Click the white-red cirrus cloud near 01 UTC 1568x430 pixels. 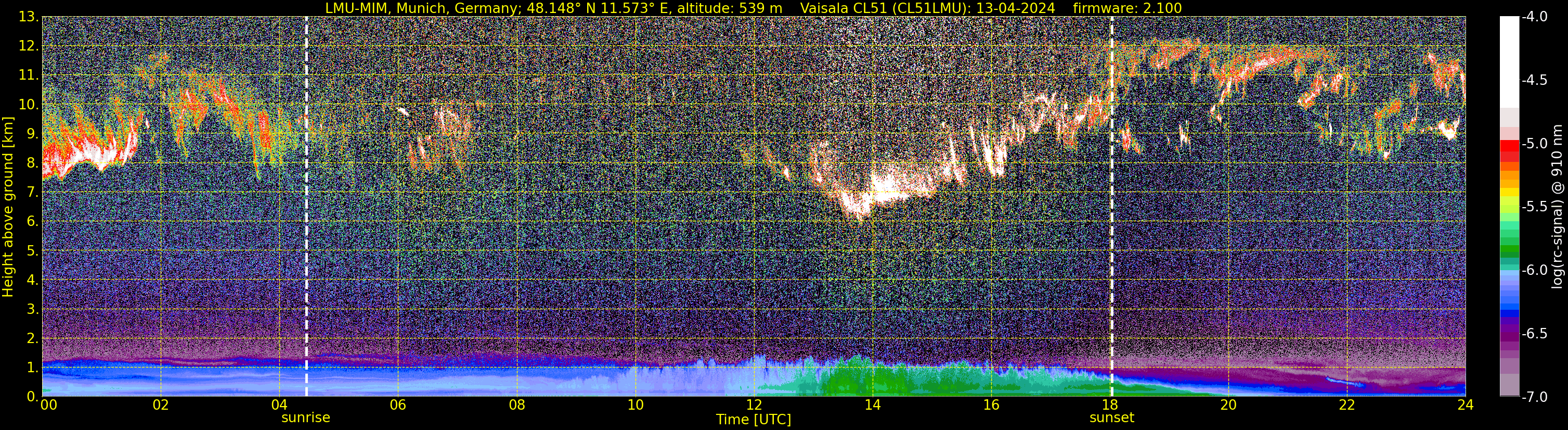[92, 152]
